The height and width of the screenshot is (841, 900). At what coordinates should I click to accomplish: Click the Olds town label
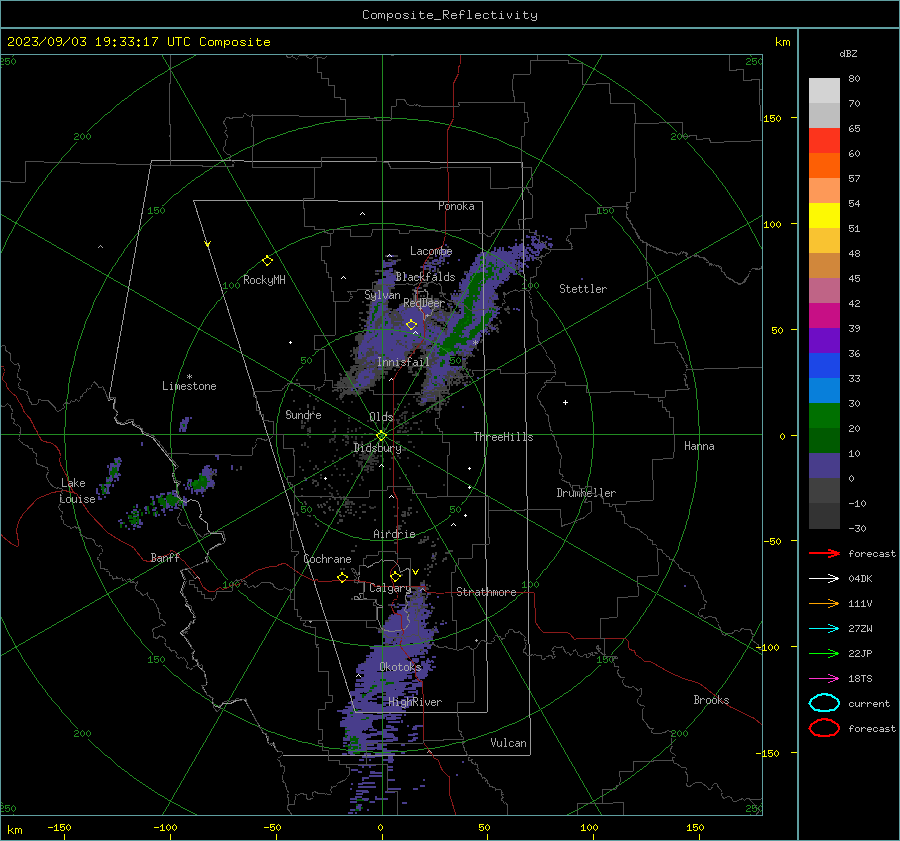coord(381,417)
